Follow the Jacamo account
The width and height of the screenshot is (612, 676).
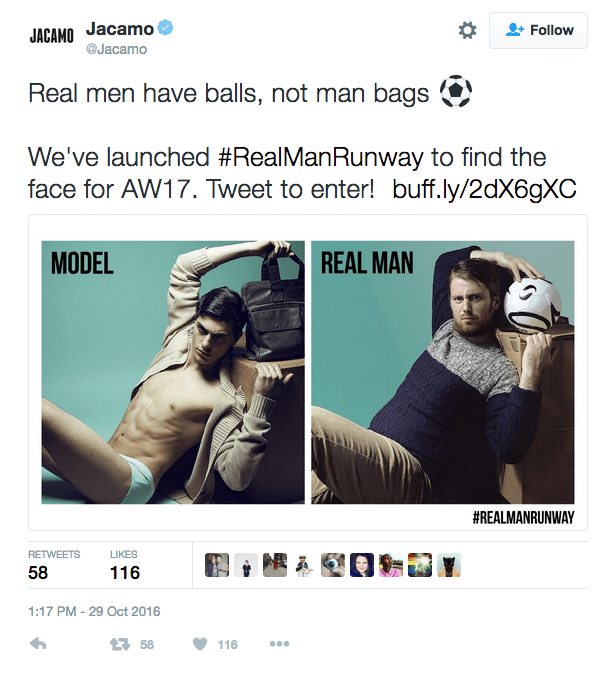pos(540,31)
